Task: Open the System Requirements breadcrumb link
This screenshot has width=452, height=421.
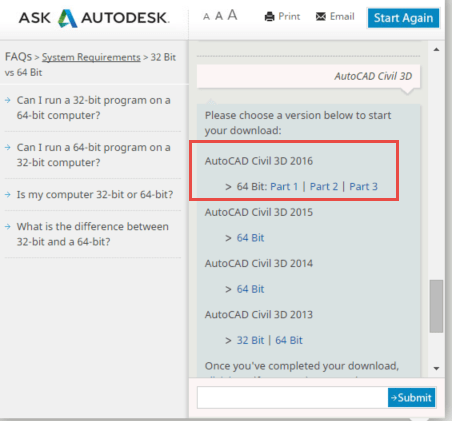Action: coord(91,57)
